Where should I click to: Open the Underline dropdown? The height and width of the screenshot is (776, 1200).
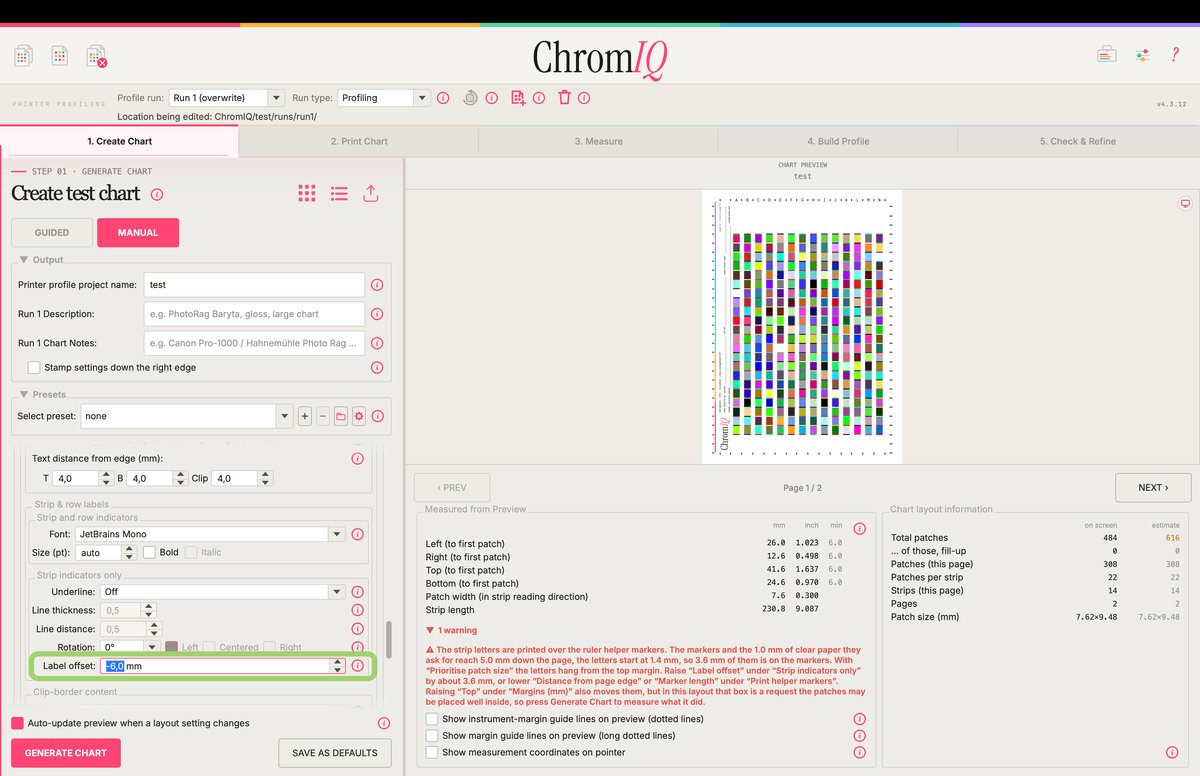coord(223,592)
